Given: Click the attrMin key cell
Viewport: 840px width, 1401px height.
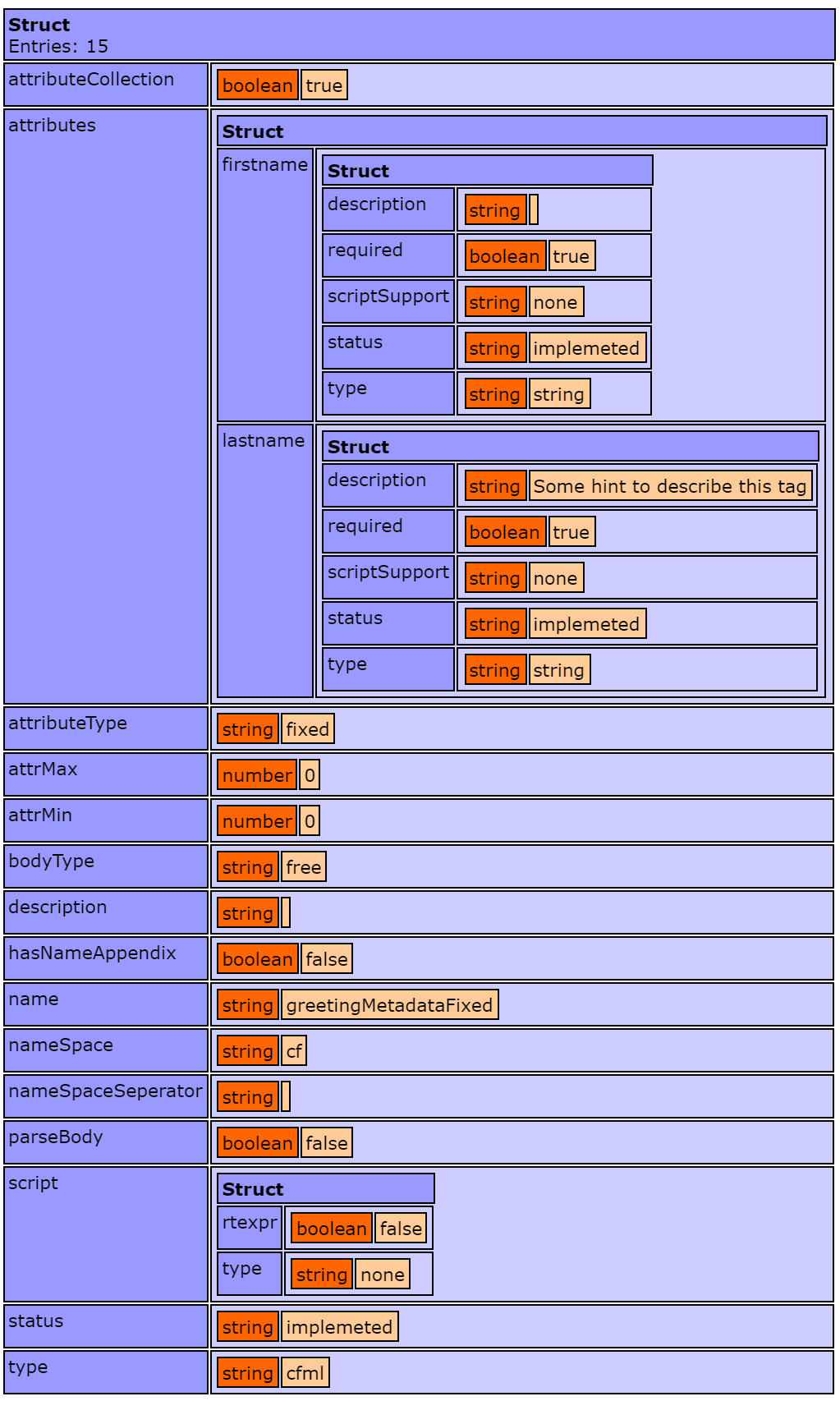Looking at the screenshot, I should [x=106, y=820].
